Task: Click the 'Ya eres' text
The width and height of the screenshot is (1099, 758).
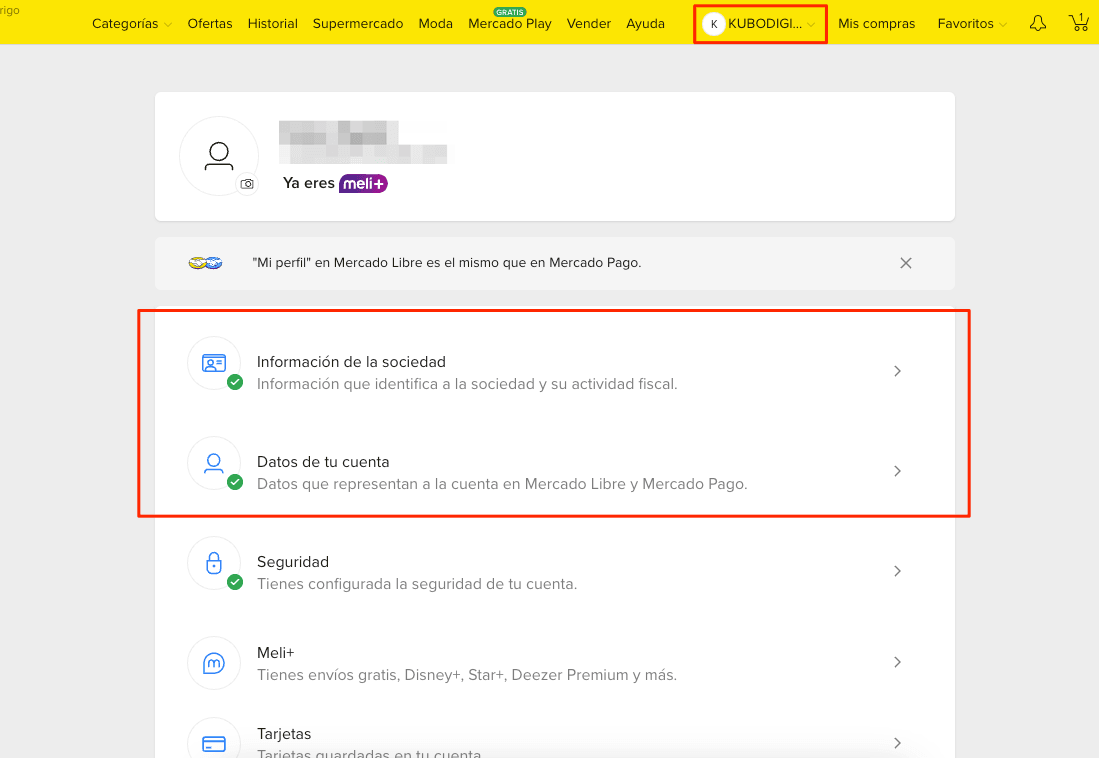Action: coord(308,183)
